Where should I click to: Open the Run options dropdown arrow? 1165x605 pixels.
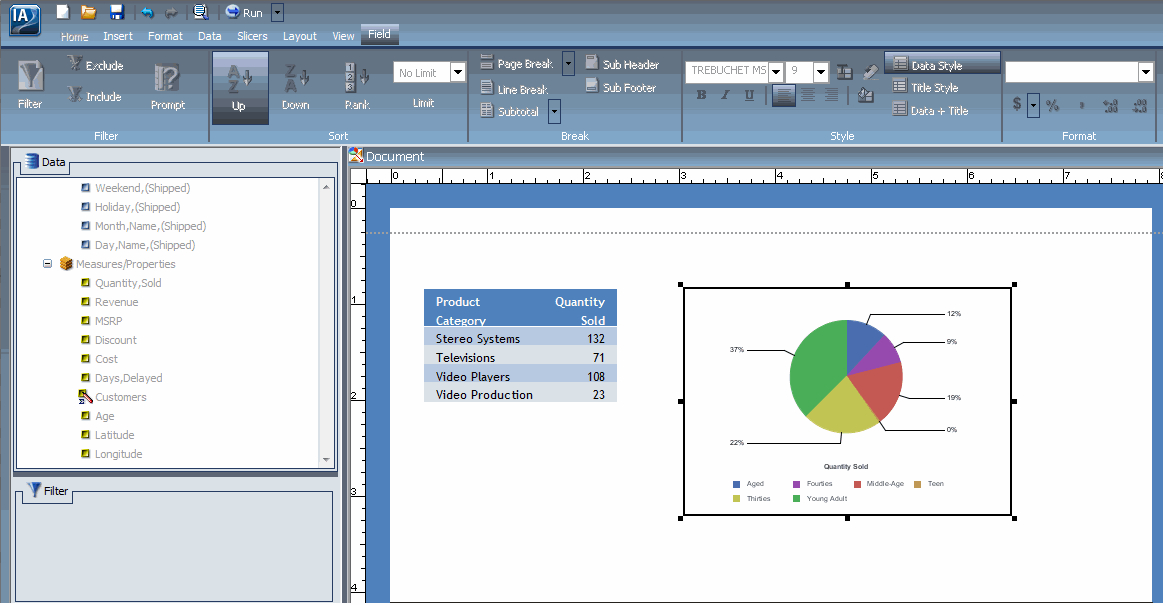click(277, 13)
